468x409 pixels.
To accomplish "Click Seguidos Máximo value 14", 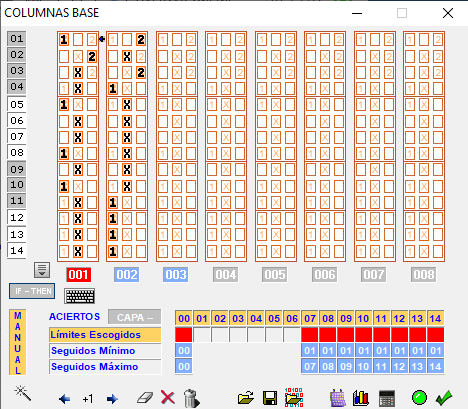I will [436, 367].
